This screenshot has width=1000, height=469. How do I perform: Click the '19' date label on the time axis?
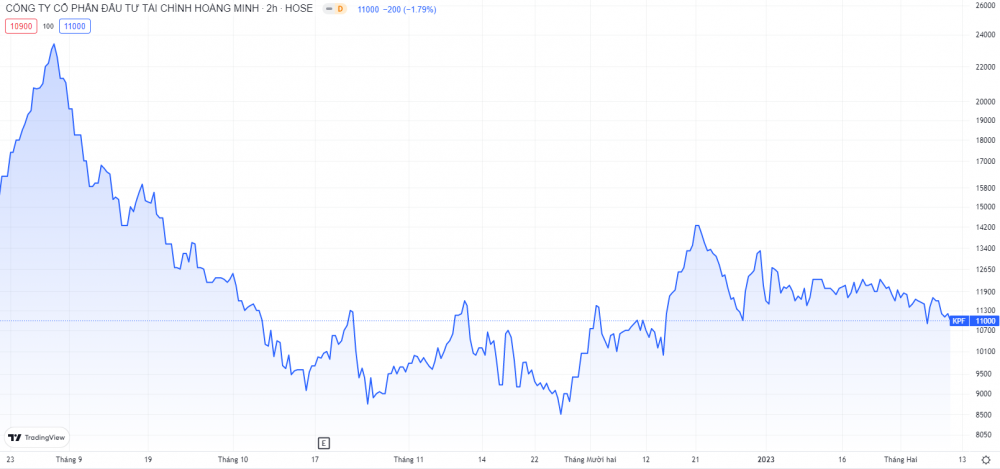click(149, 459)
